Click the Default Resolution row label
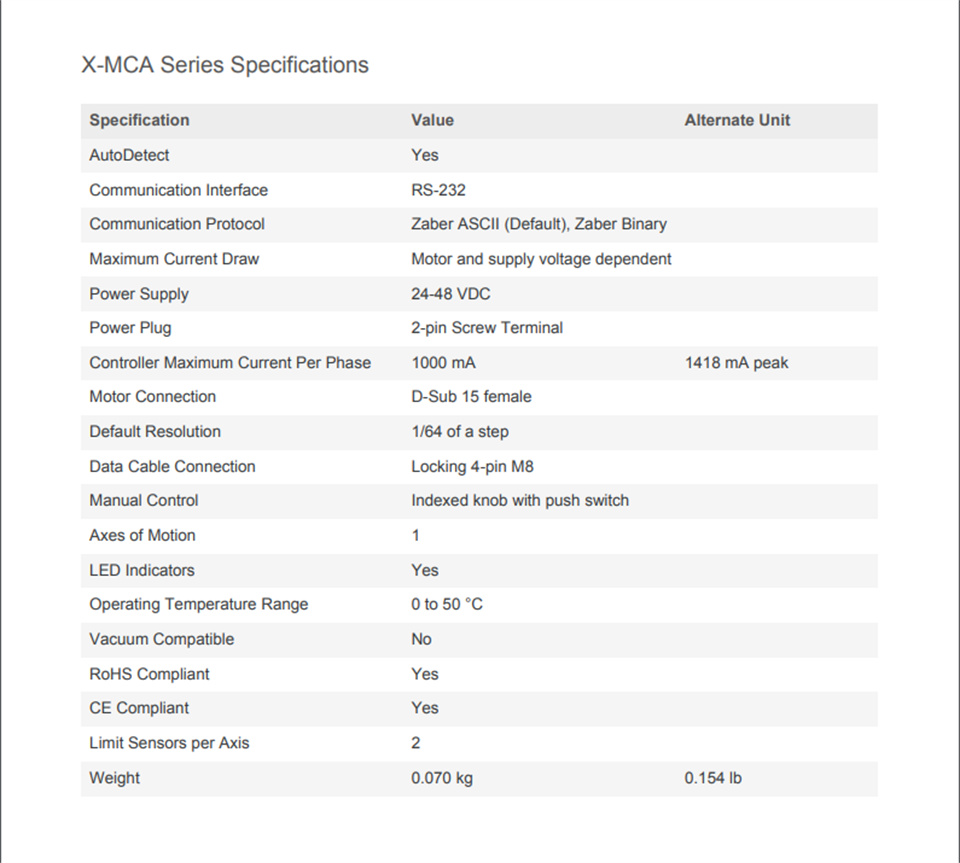Image resolution: width=960 pixels, height=863 pixels. [155, 432]
